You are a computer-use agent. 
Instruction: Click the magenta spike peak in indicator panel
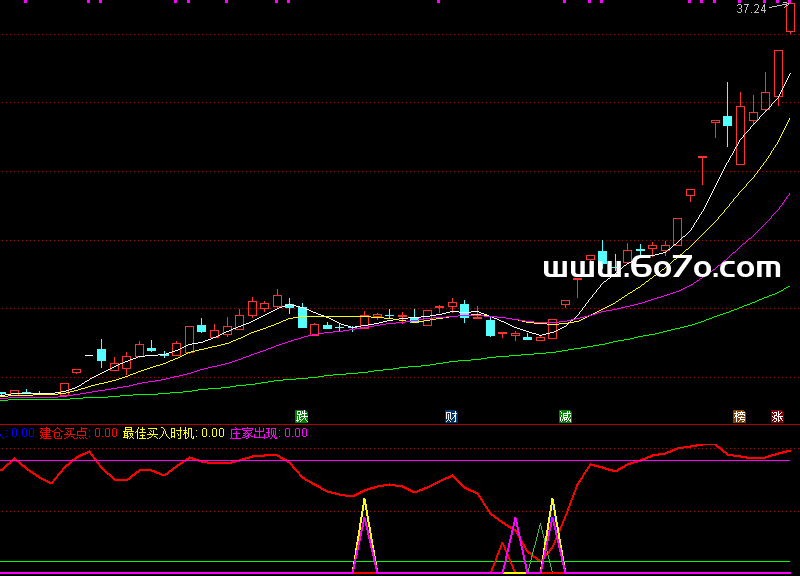tap(515, 519)
